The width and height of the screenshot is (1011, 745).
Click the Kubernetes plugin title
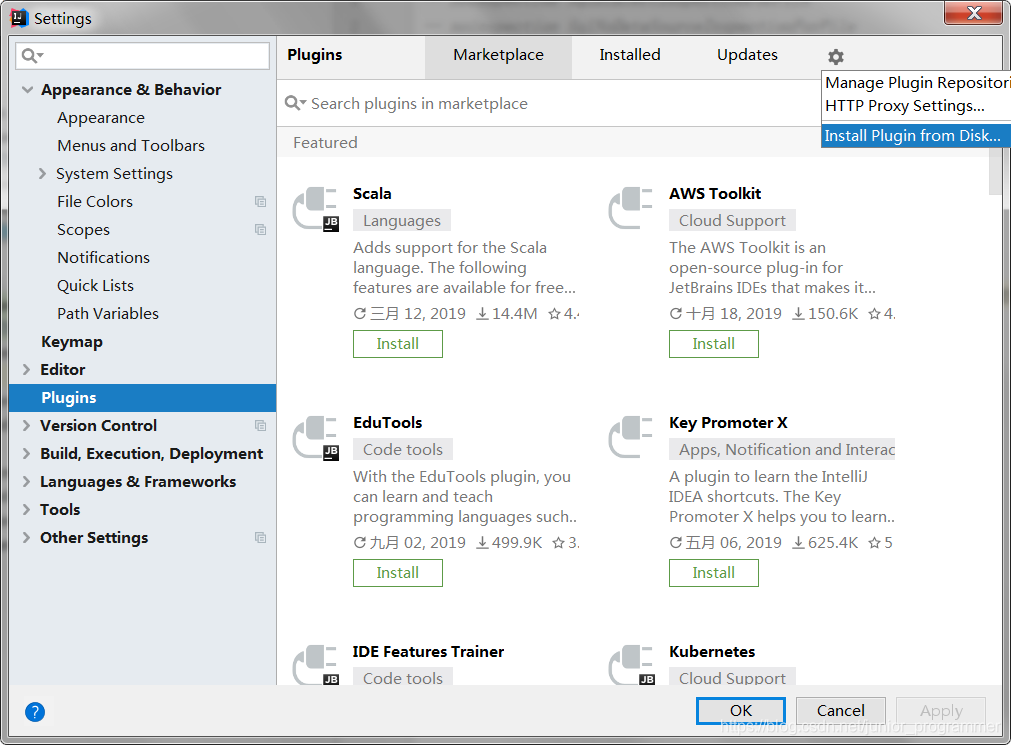[712, 651]
